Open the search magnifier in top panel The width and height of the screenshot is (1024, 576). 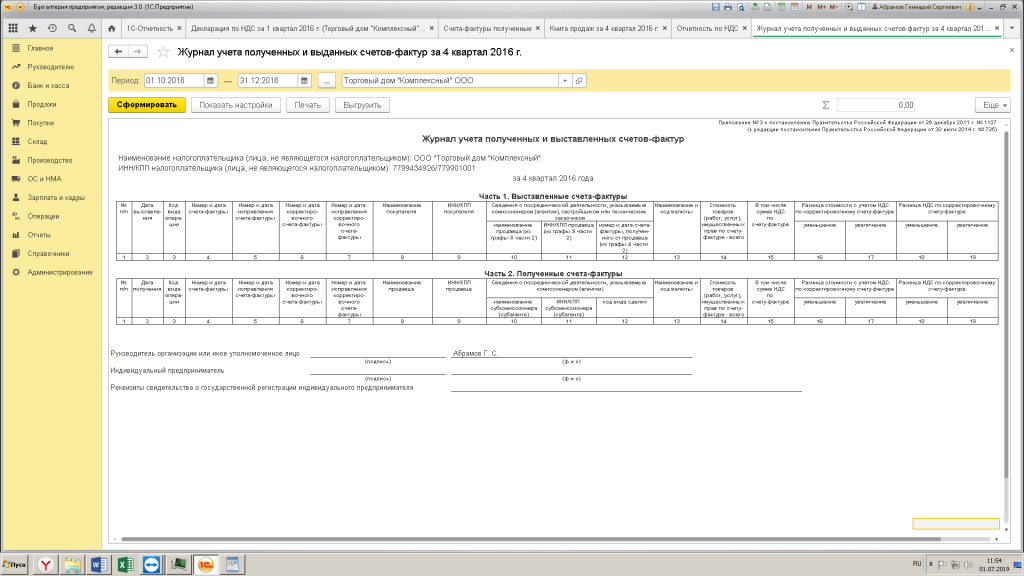[72, 28]
